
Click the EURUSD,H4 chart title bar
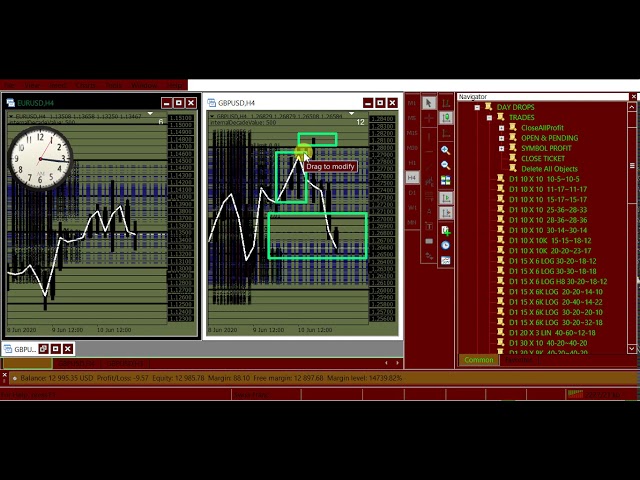(x=80, y=103)
